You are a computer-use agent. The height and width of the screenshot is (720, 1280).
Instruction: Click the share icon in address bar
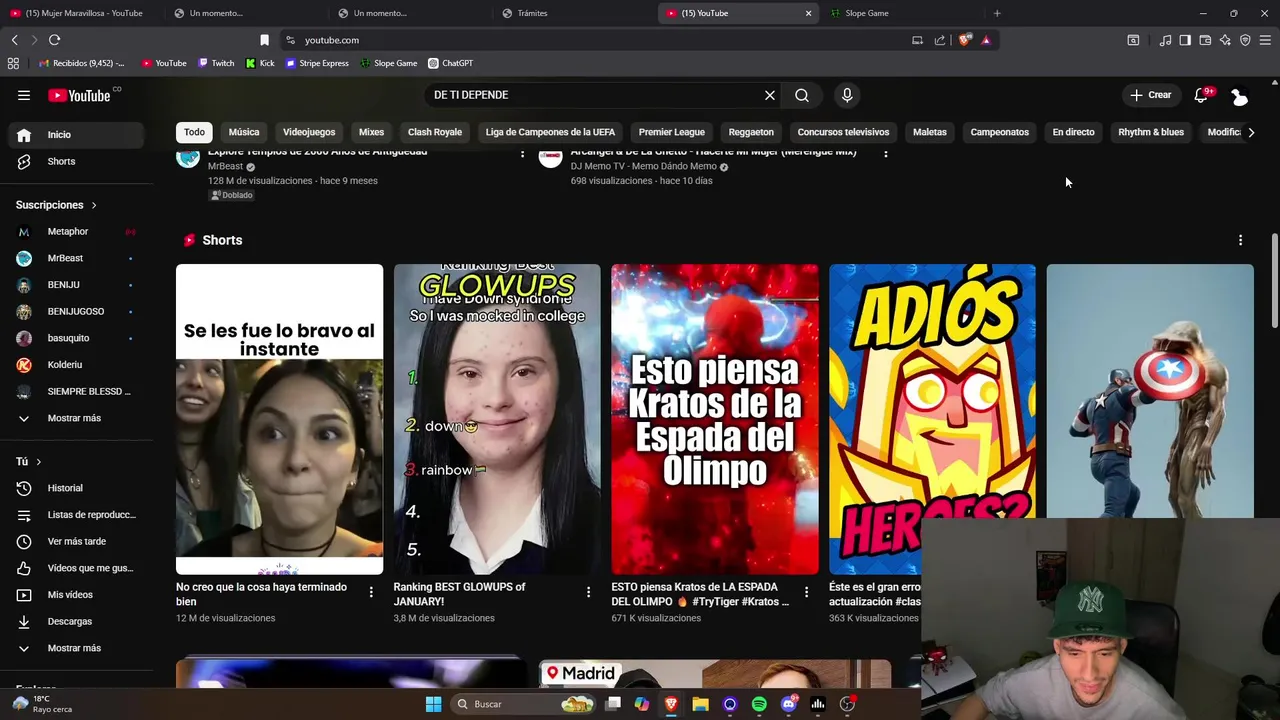click(x=940, y=40)
